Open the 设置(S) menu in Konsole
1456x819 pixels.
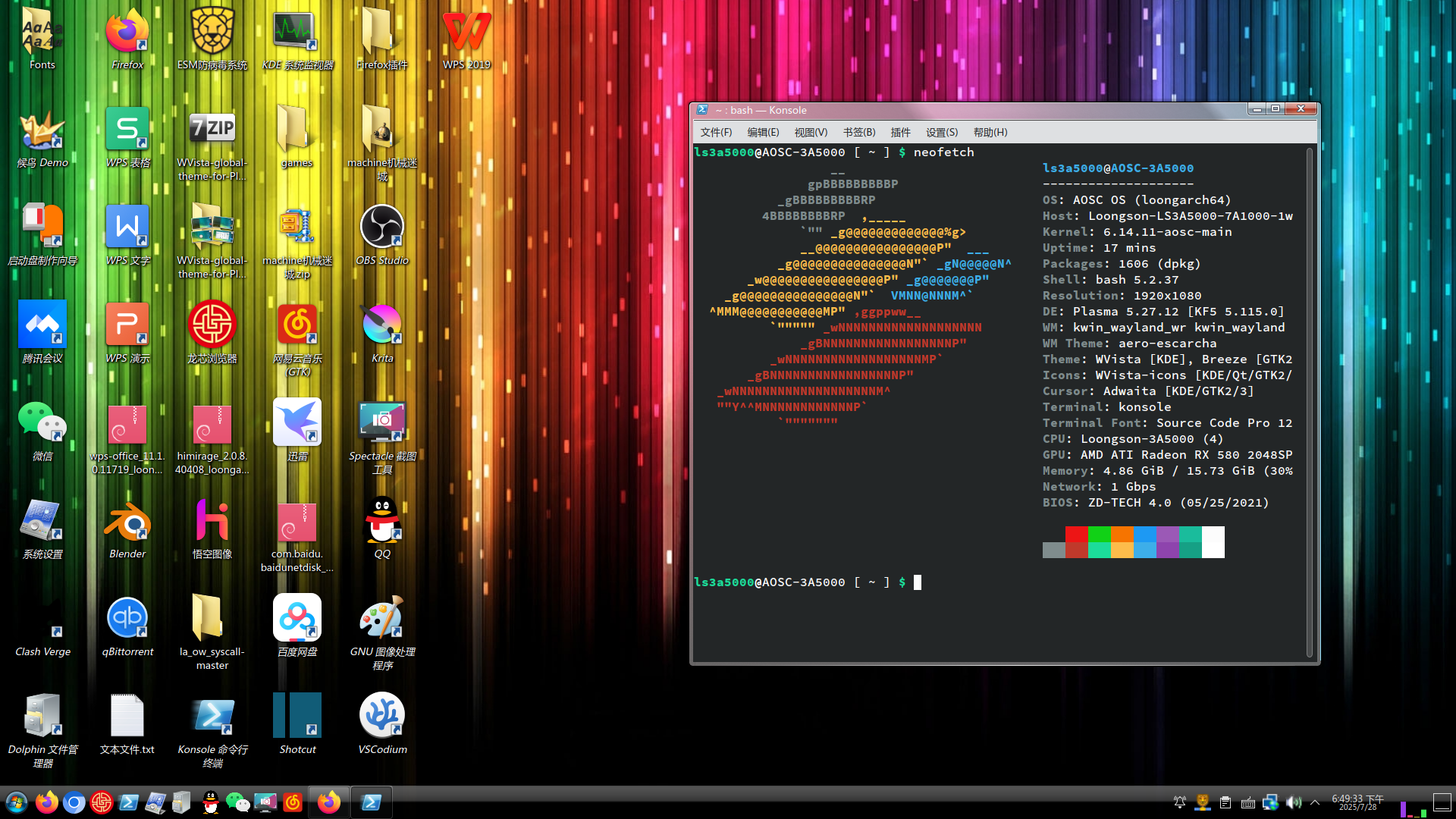coord(941,132)
